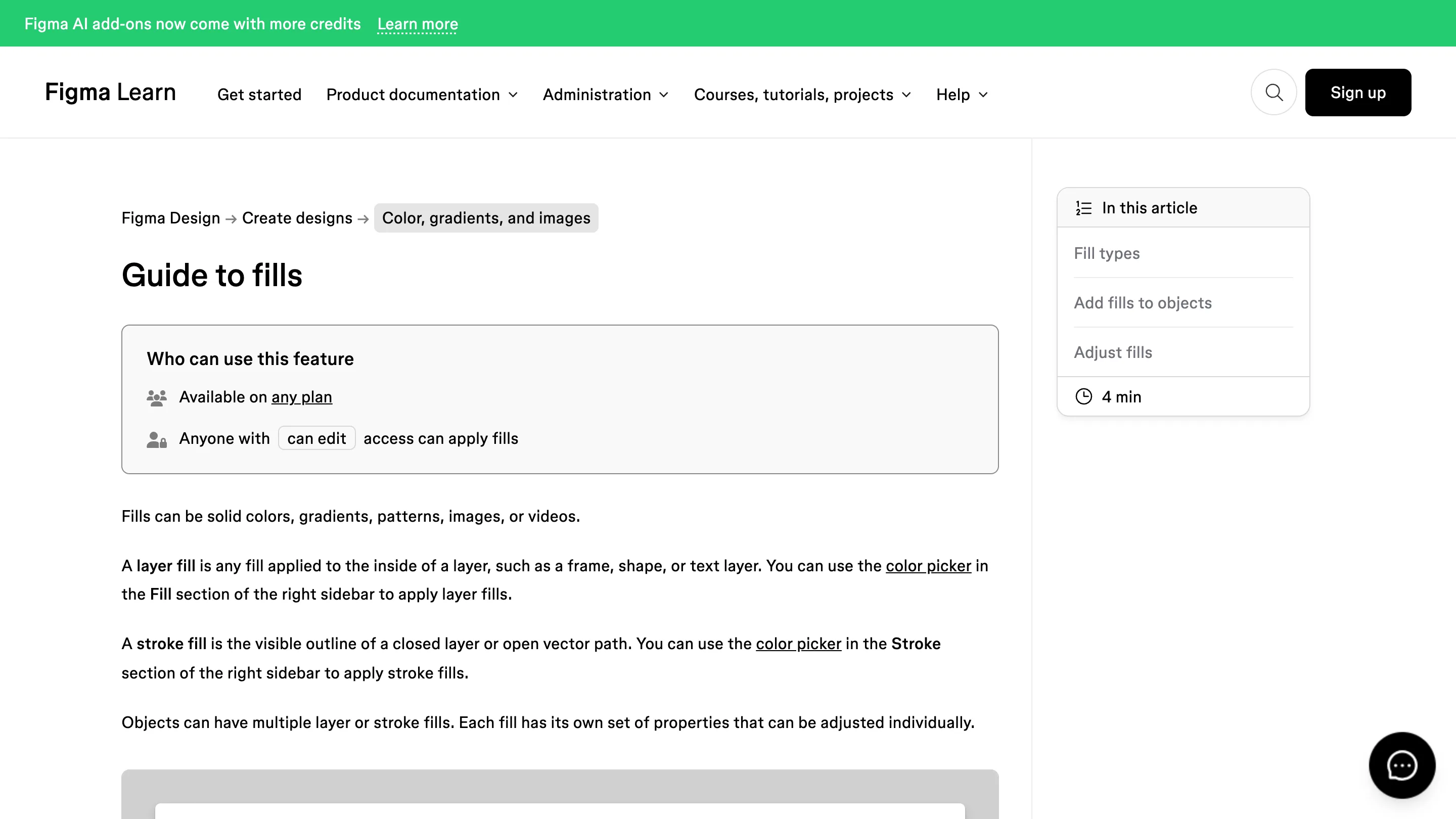
Task: Click the group people icon beside Available on
Action: (x=157, y=397)
